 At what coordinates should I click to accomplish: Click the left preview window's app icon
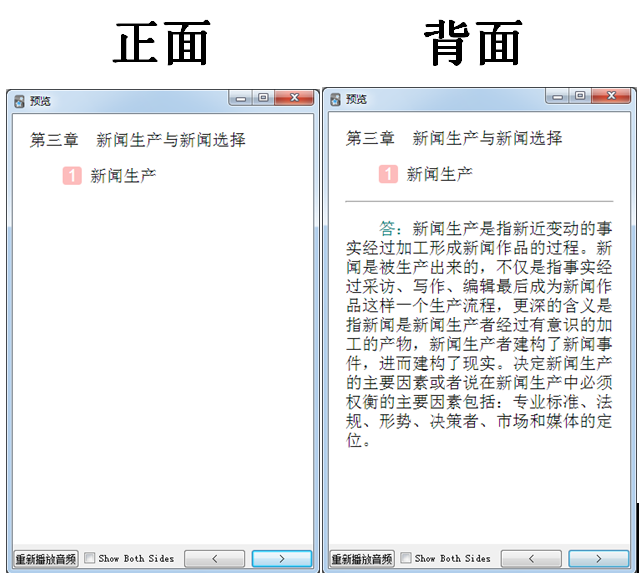19,101
